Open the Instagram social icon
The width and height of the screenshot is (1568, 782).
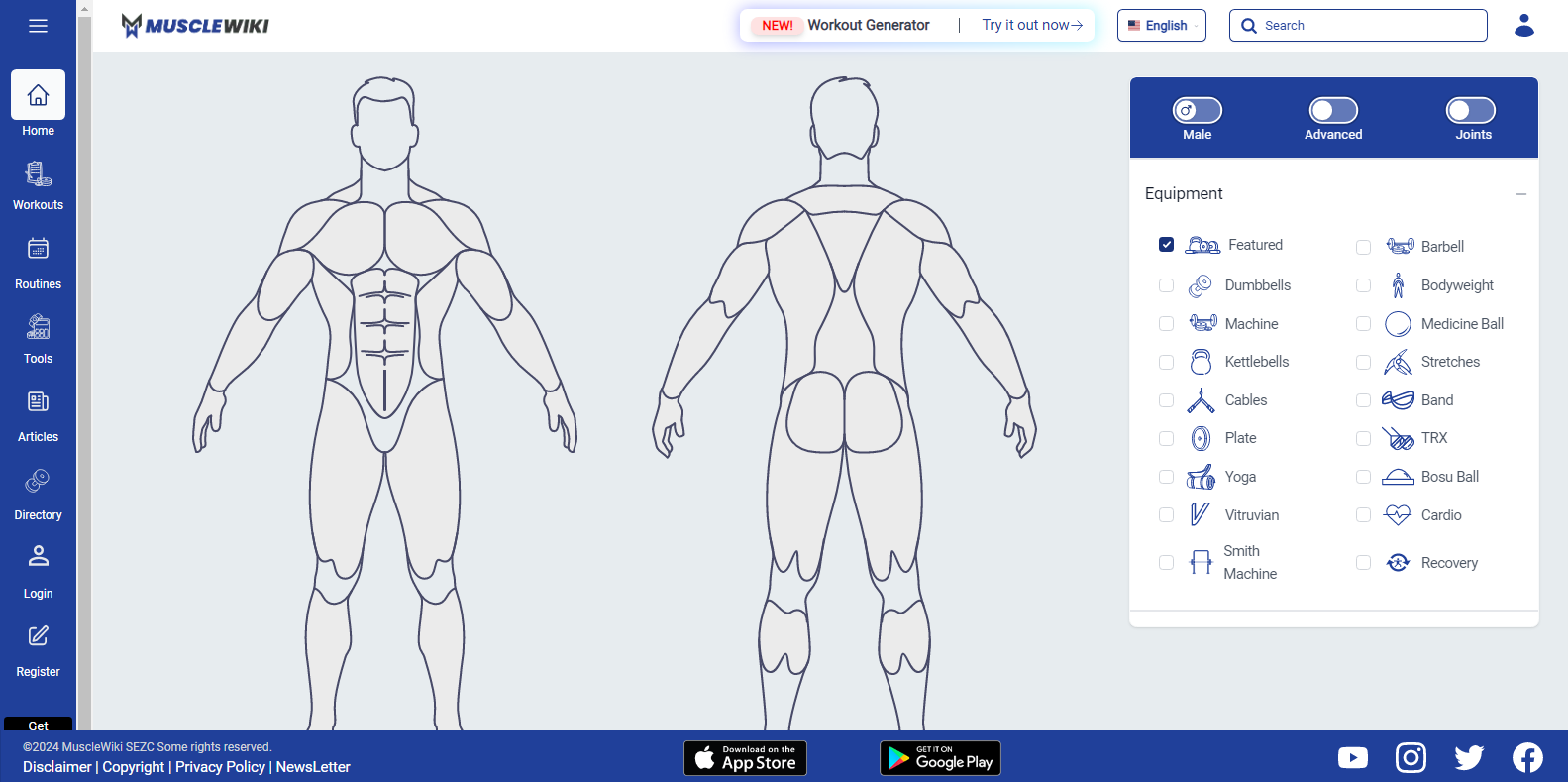click(x=1411, y=758)
